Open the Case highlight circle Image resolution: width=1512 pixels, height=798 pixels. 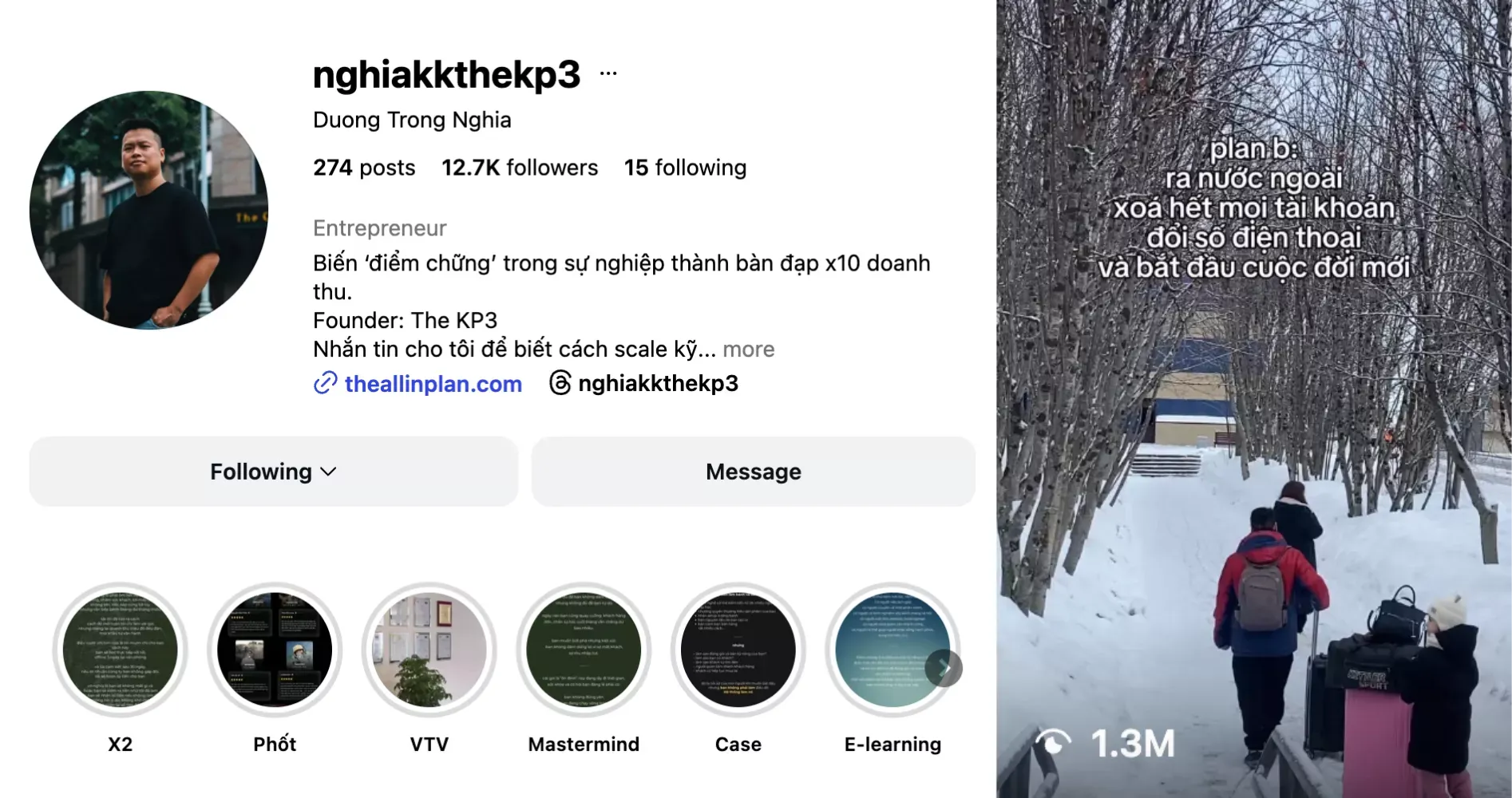(738, 650)
